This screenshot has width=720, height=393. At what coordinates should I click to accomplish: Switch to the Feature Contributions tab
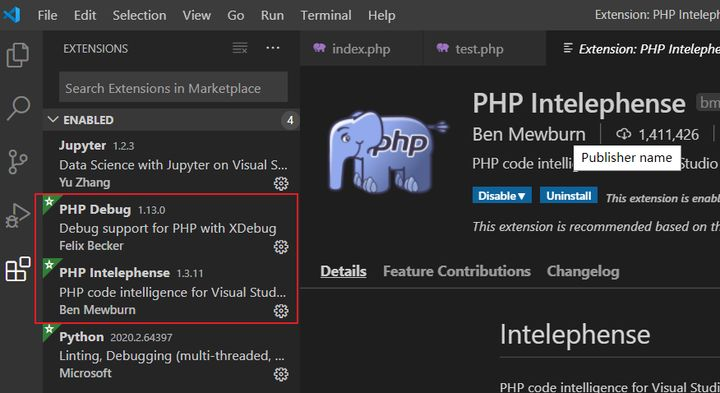(x=457, y=271)
